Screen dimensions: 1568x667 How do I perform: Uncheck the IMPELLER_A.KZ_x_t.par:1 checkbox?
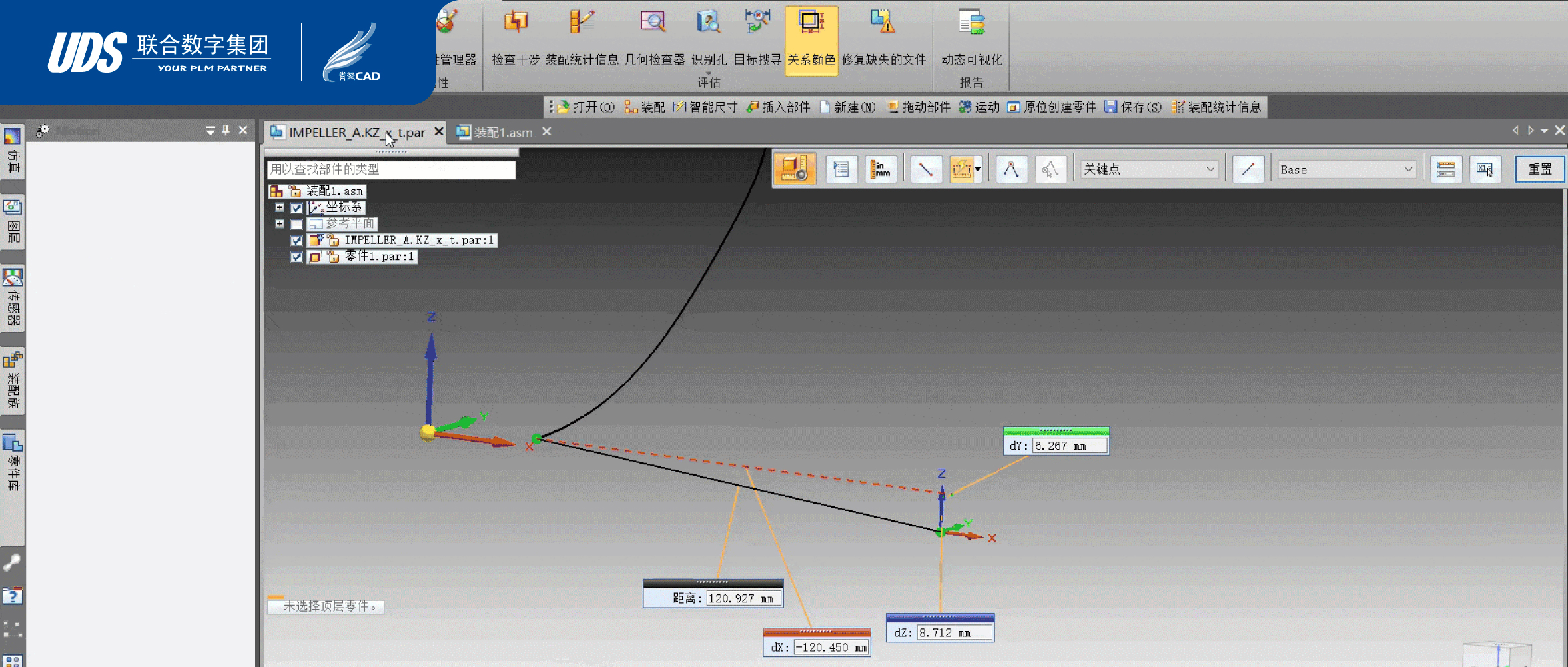(297, 240)
